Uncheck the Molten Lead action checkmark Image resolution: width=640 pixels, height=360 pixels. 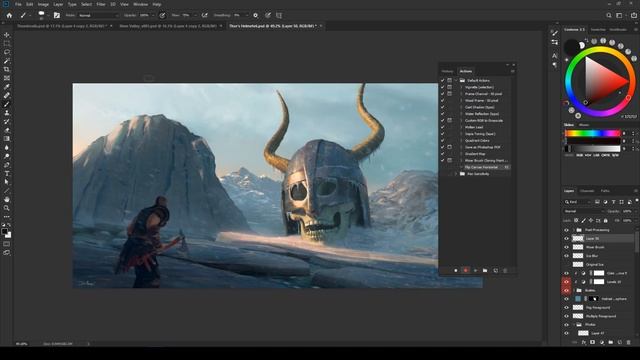click(x=442, y=127)
